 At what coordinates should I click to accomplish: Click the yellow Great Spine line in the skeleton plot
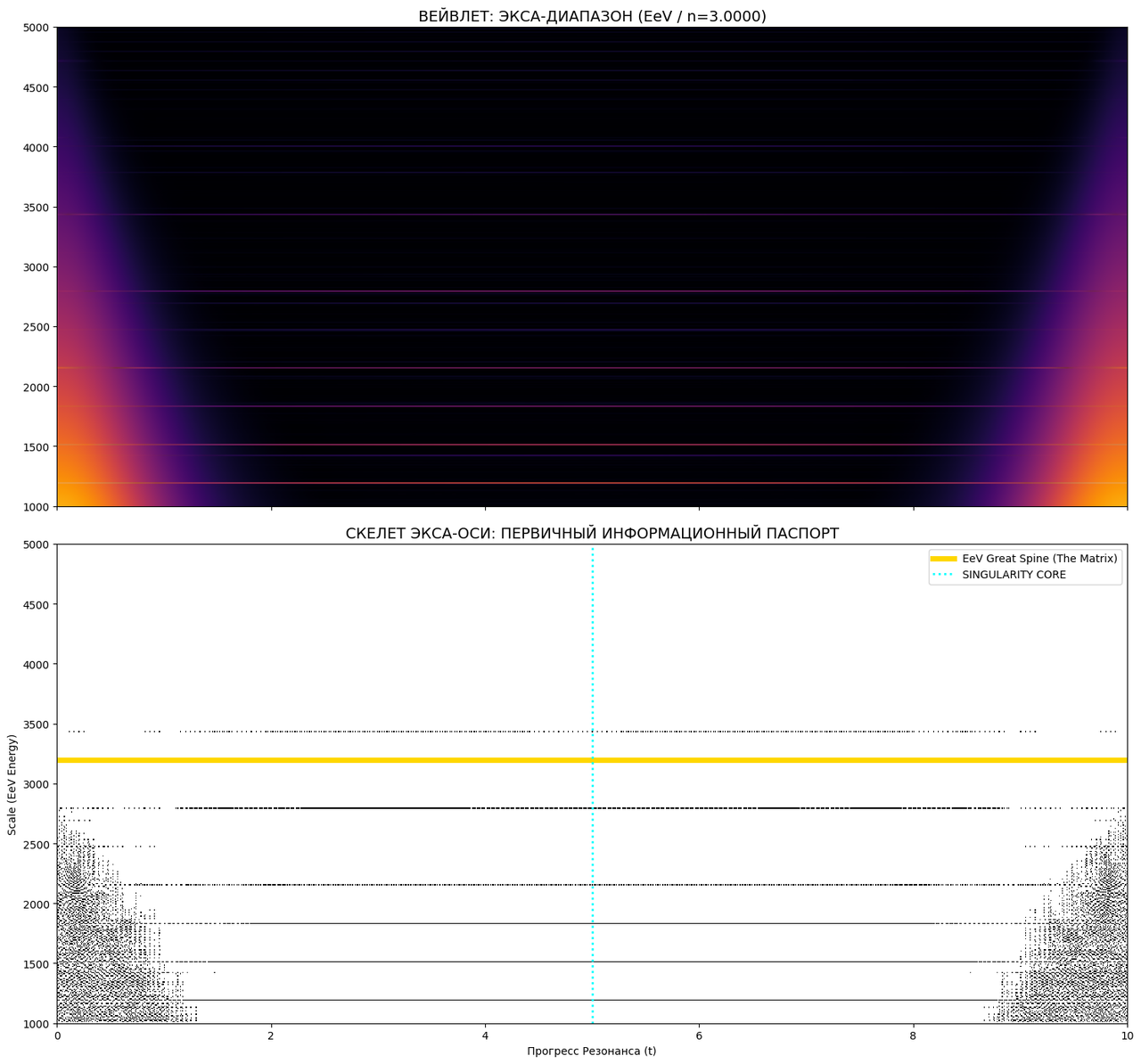[x=592, y=760]
